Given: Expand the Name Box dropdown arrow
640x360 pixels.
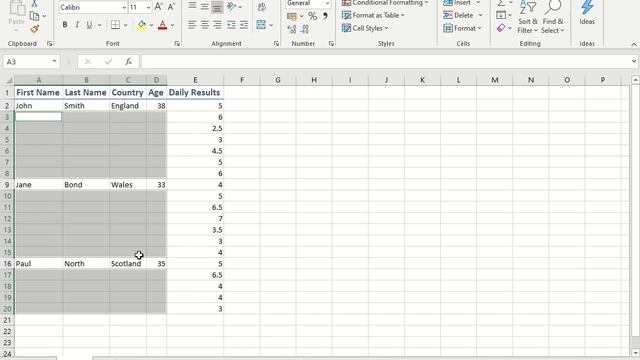Looking at the screenshot, I should 54,62.
